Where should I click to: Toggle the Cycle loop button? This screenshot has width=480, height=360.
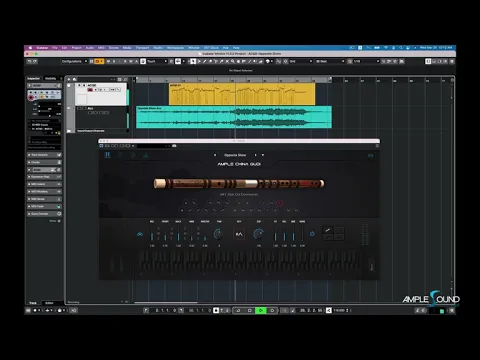click(x=238, y=310)
